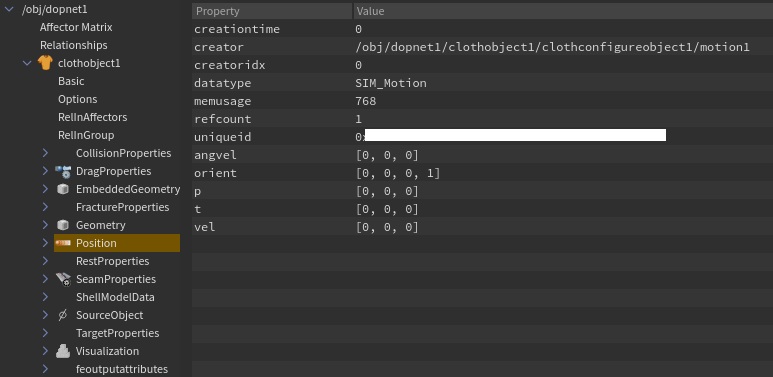Expand the Position entry arrow
This screenshot has height=377, width=773.
pos(45,243)
